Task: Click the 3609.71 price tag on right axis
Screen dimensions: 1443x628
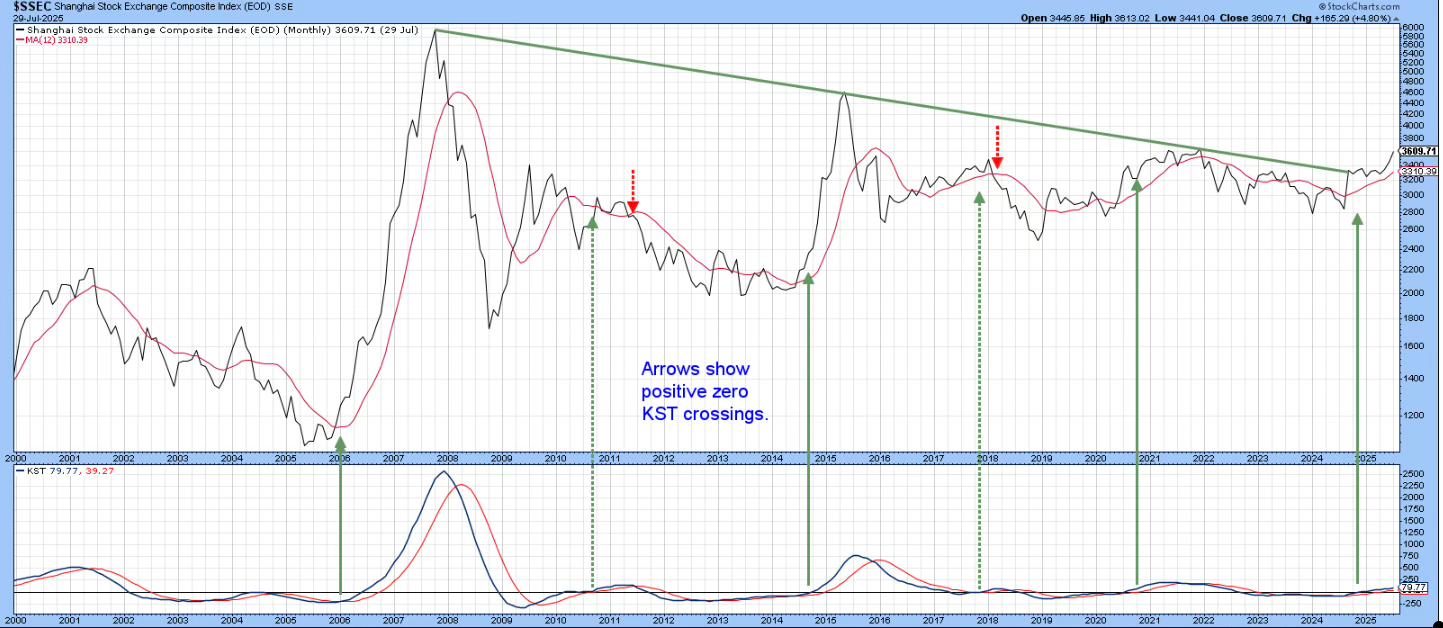Action: pos(1419,152)
